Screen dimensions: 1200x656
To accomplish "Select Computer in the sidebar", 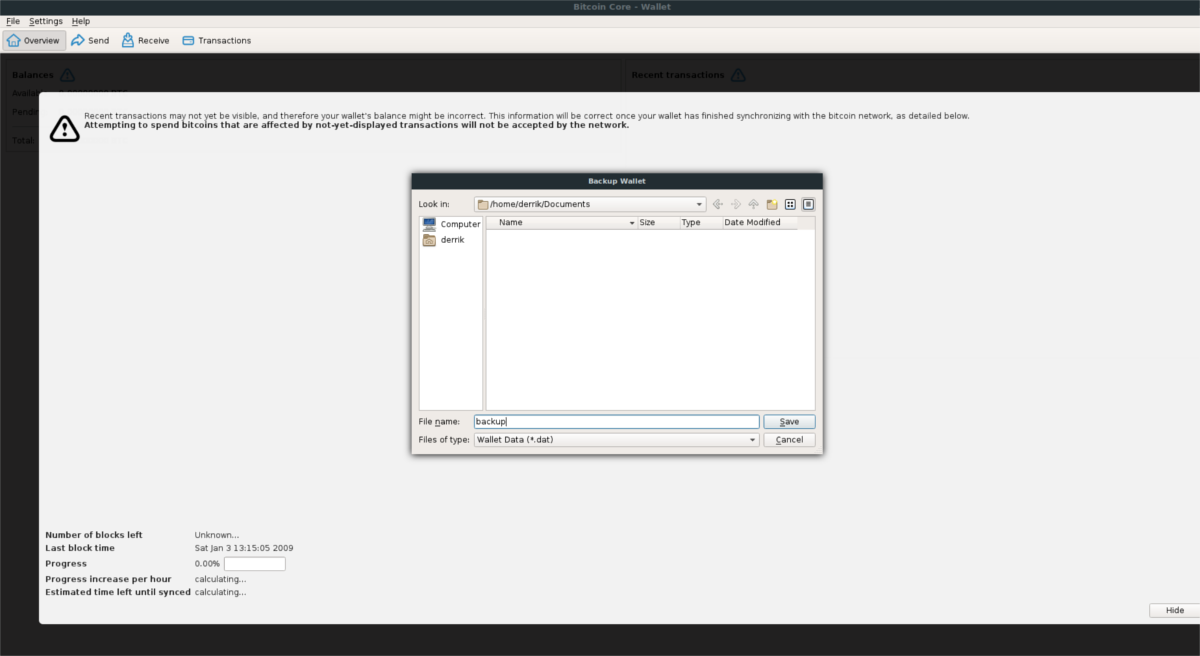I will [451, 224].
